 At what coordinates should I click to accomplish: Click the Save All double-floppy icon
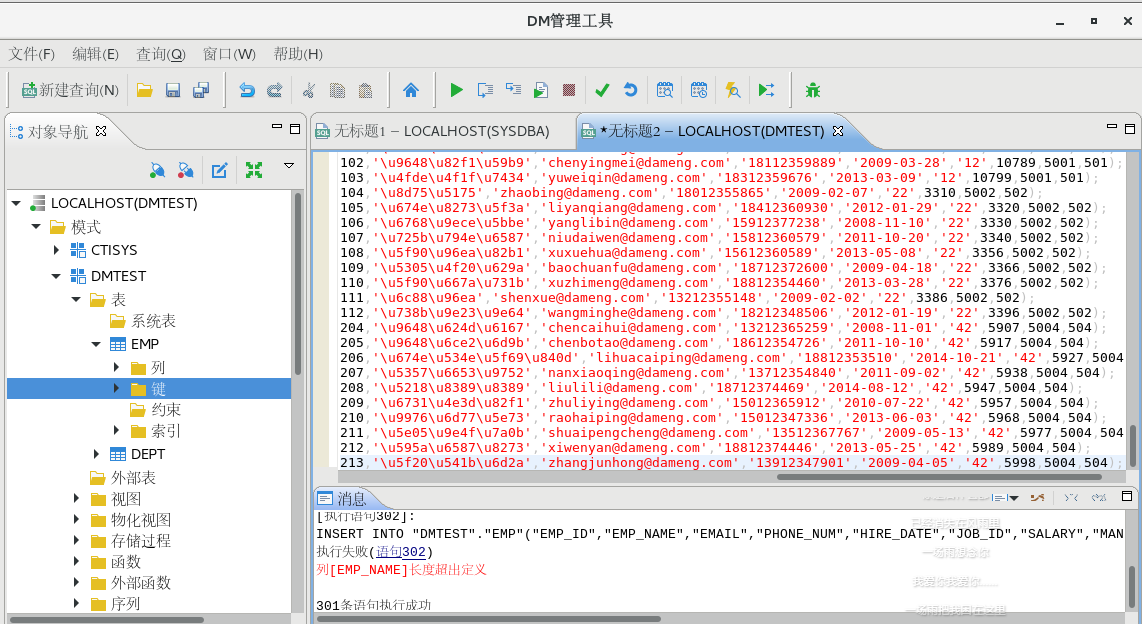tap(201, 90)
